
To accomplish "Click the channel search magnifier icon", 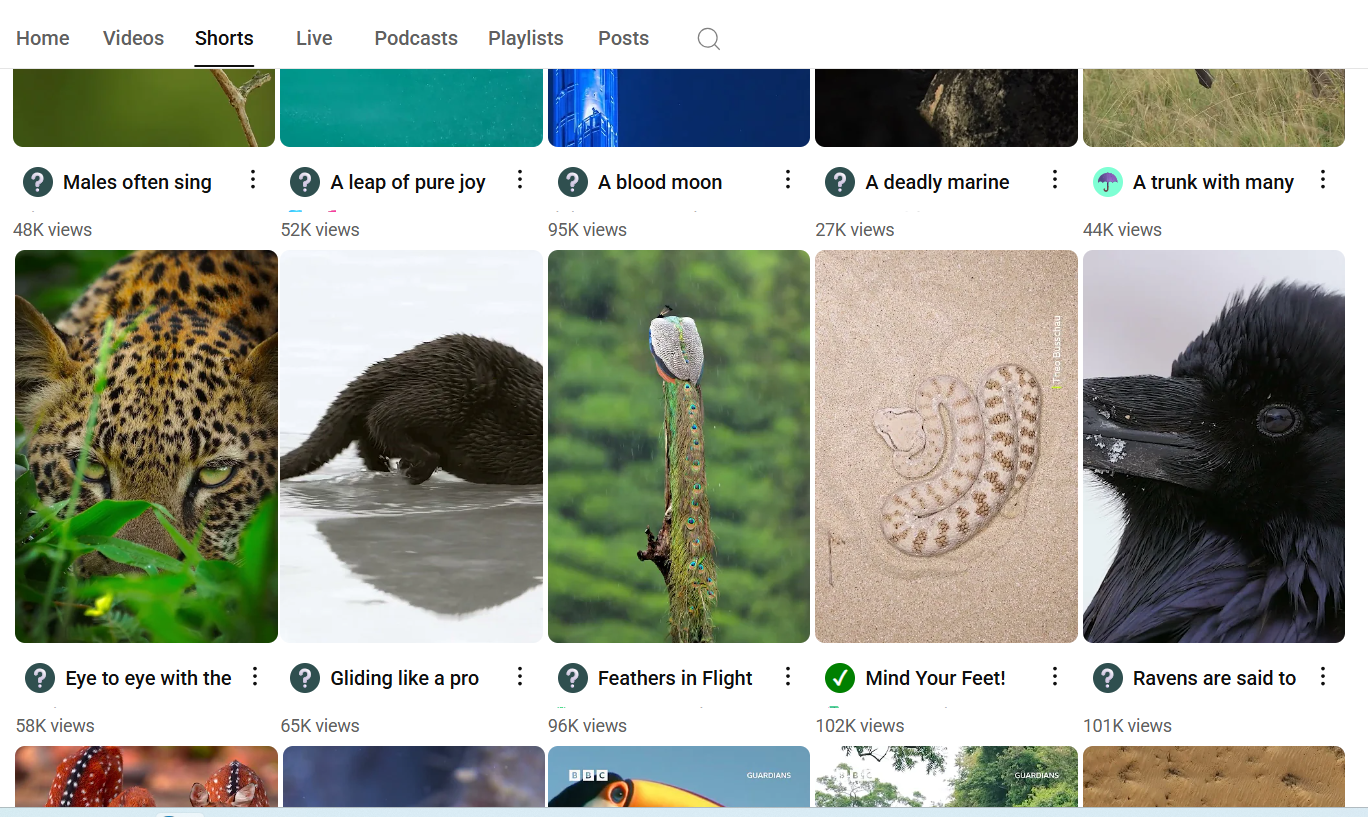I will [x=708, y=39].
